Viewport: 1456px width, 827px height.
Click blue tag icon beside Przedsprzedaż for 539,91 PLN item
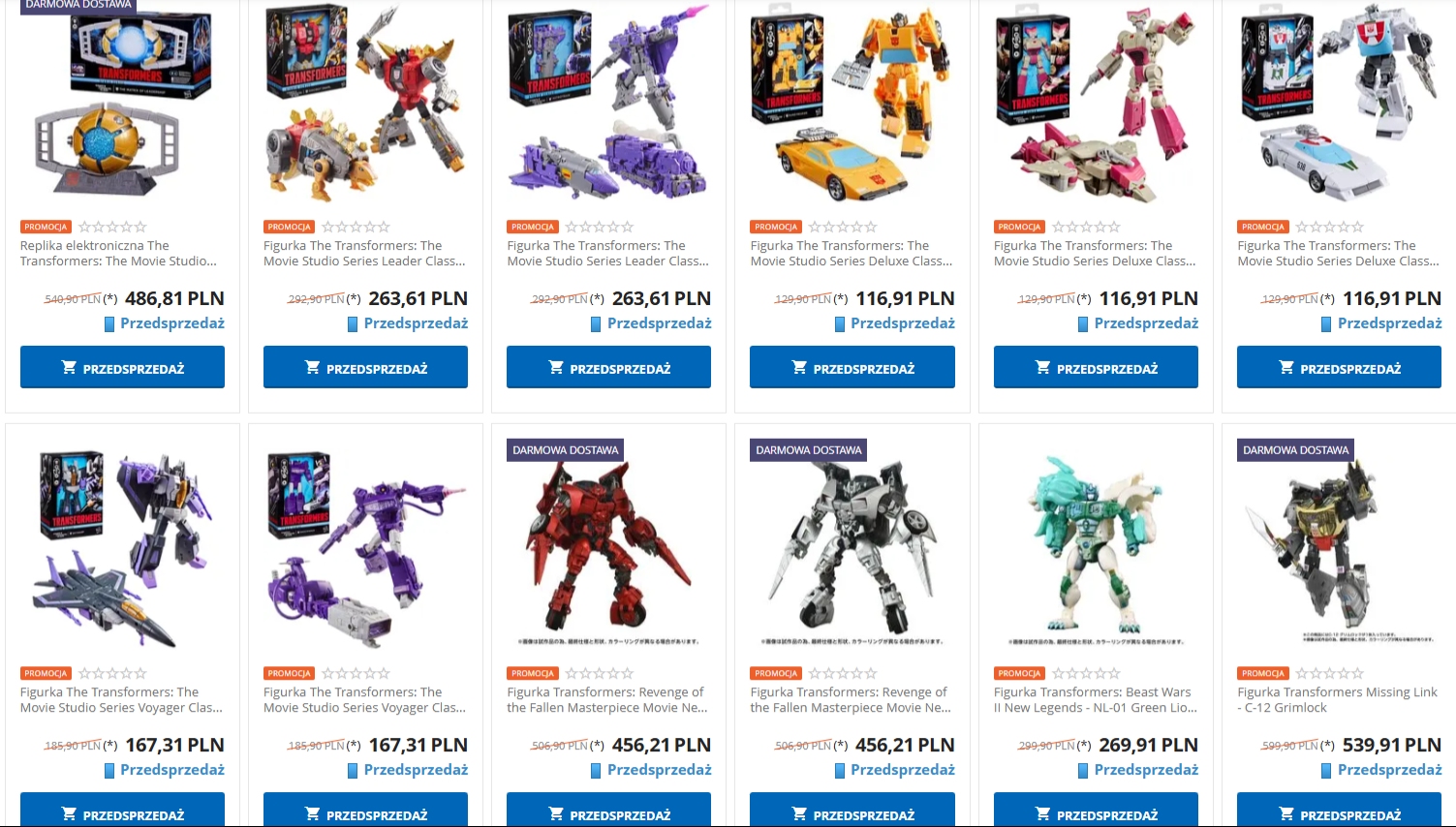coord(1326,770)
